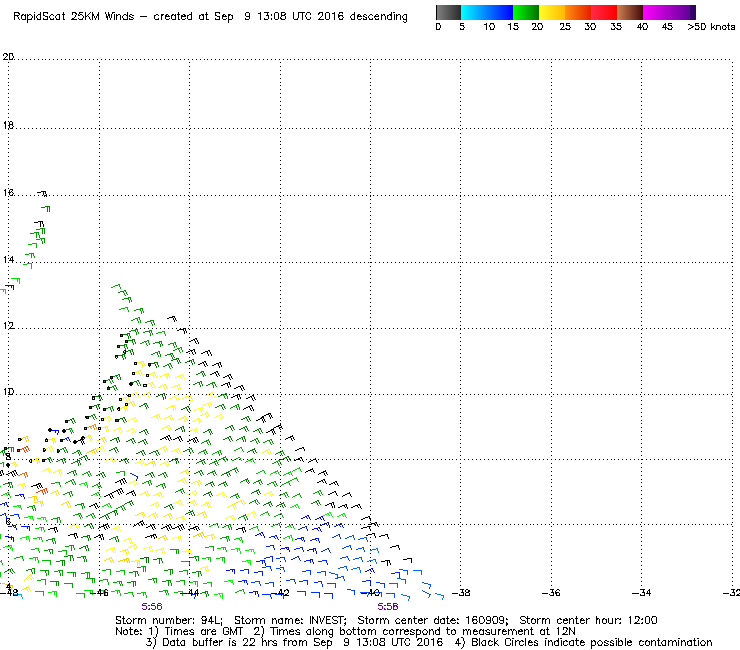740x650 pixels.
Task: Click the magenta 40-45 knots legend segment
Action: point(656,12)
